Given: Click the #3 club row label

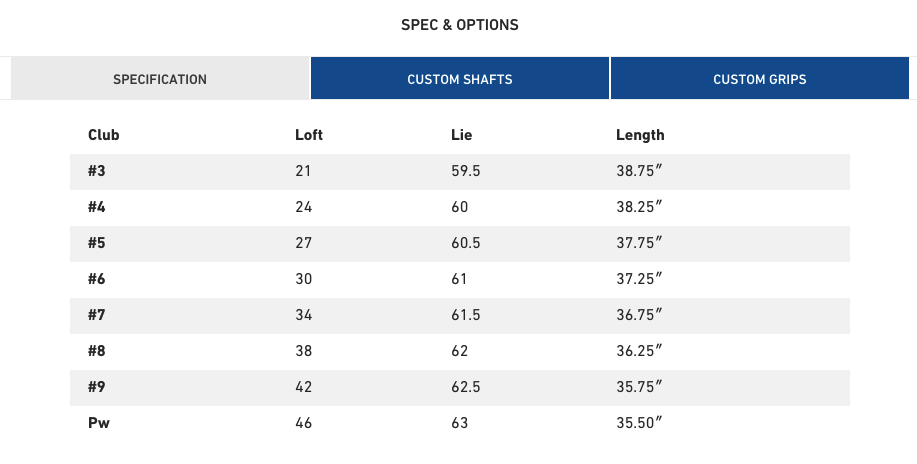Looking at the screenshot, I should point(96,171).
